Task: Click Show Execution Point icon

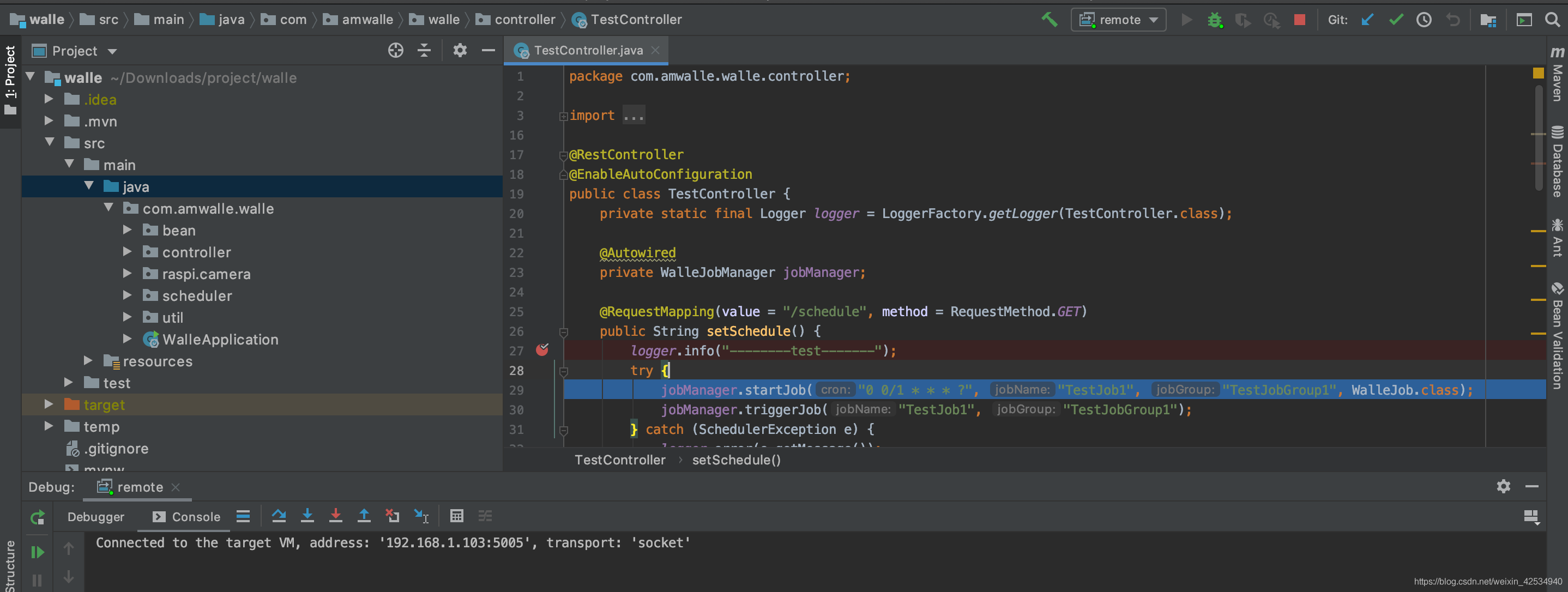Action: (243, 517)
